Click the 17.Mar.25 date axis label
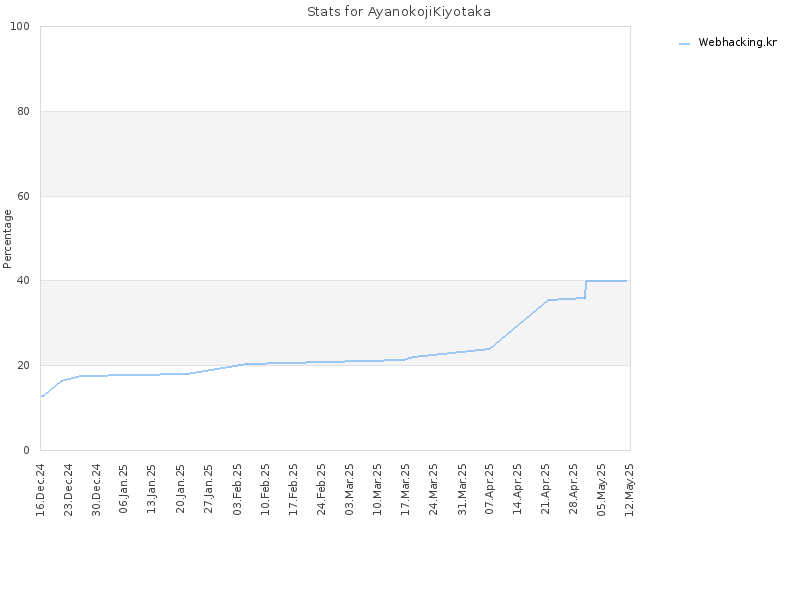The height and width of the screenshot is (600, 800). (406, 490)
